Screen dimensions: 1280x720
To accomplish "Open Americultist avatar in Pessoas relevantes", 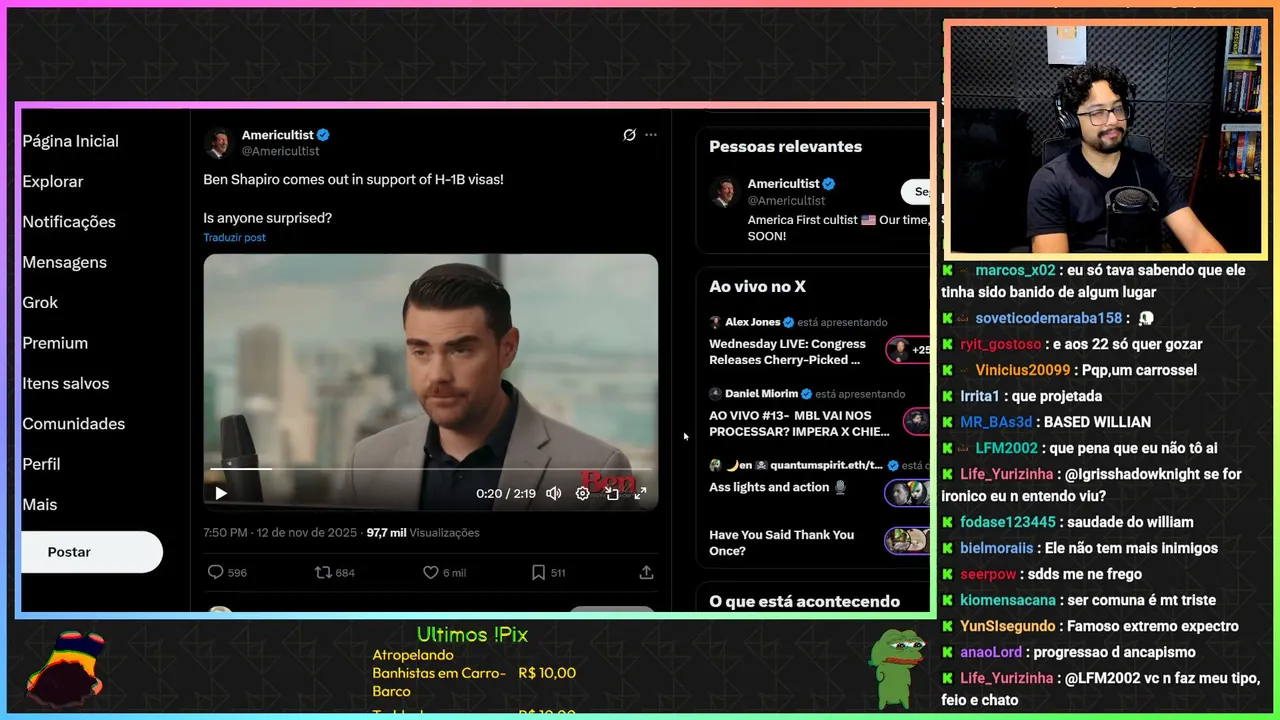I will (724, 192).
